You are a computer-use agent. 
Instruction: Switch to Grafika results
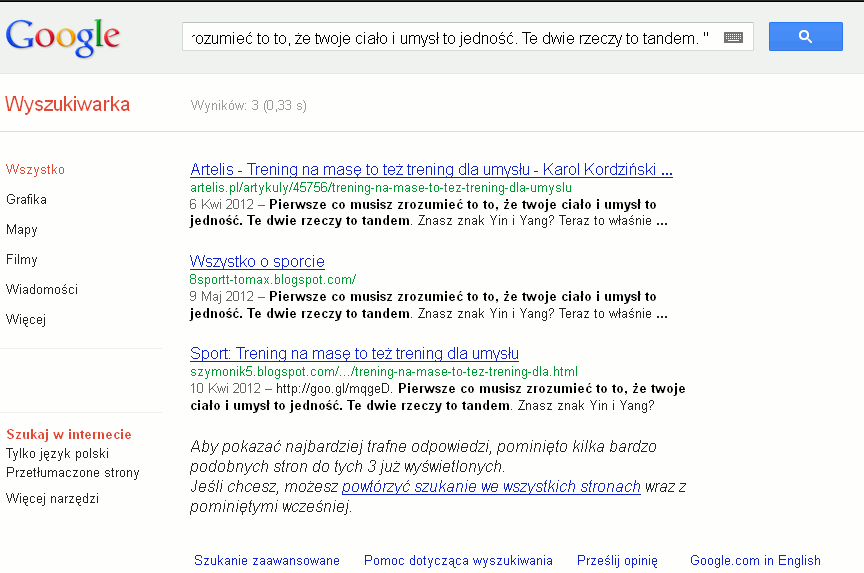[26, 199]
